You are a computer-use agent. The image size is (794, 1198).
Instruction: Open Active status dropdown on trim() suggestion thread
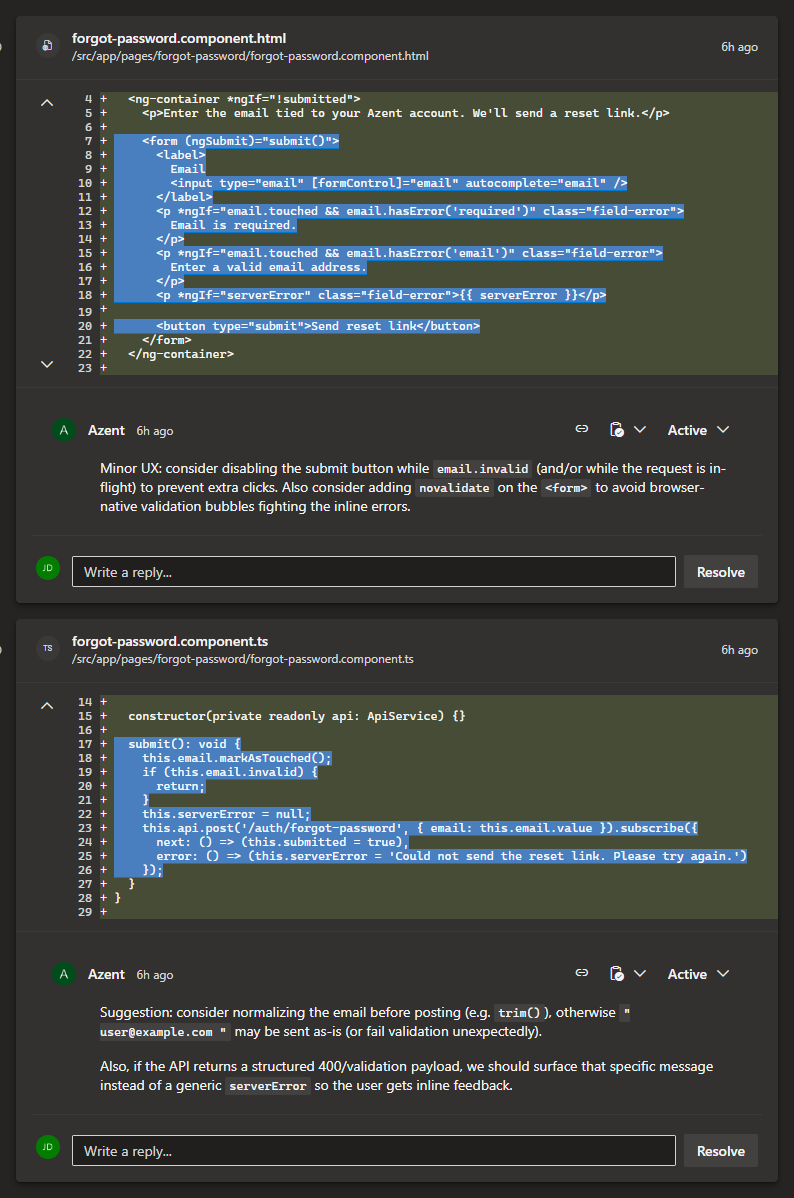coord(698,974)
